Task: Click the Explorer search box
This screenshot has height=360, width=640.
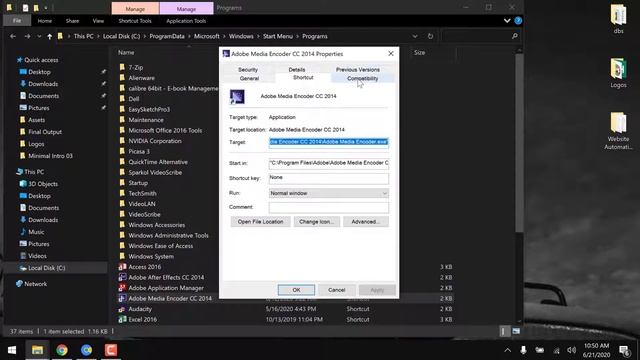Action: coord(481,36)
